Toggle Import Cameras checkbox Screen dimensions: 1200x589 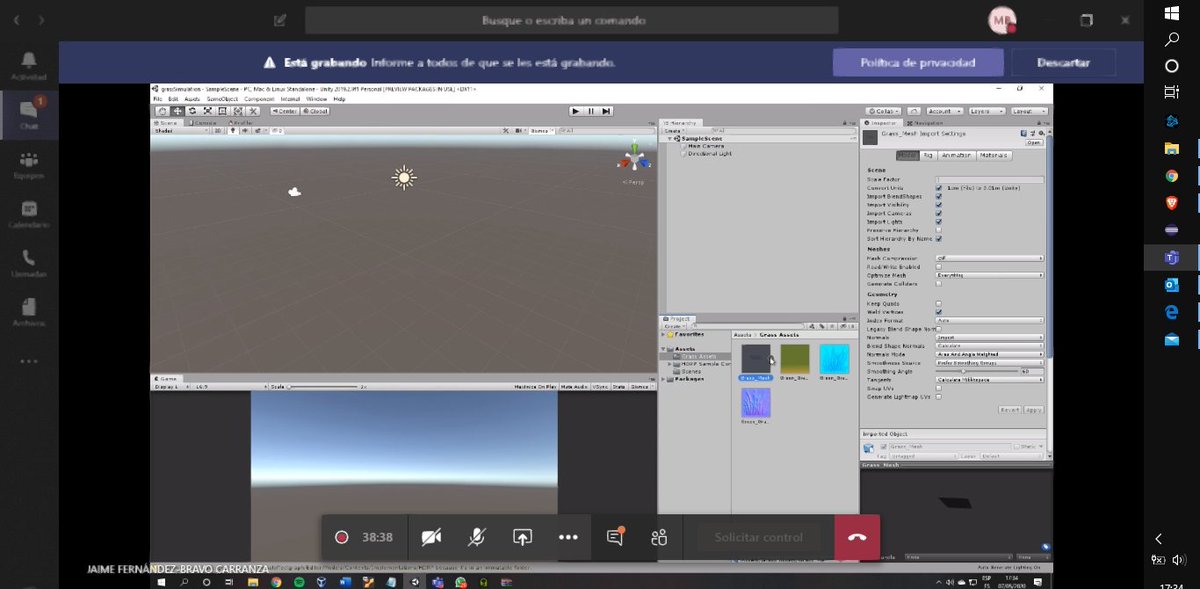tap(938, 213)
